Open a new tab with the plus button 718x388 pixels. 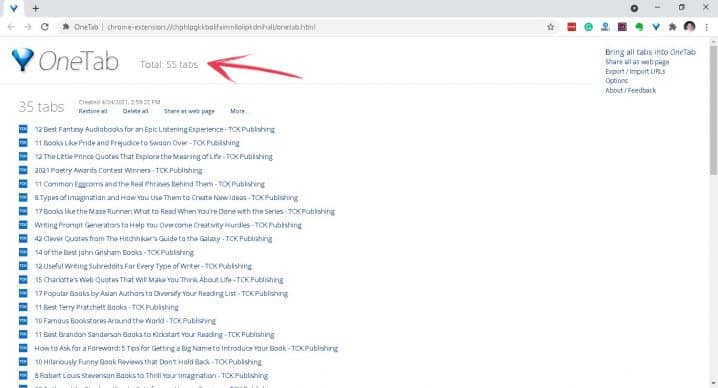[36, 8]
